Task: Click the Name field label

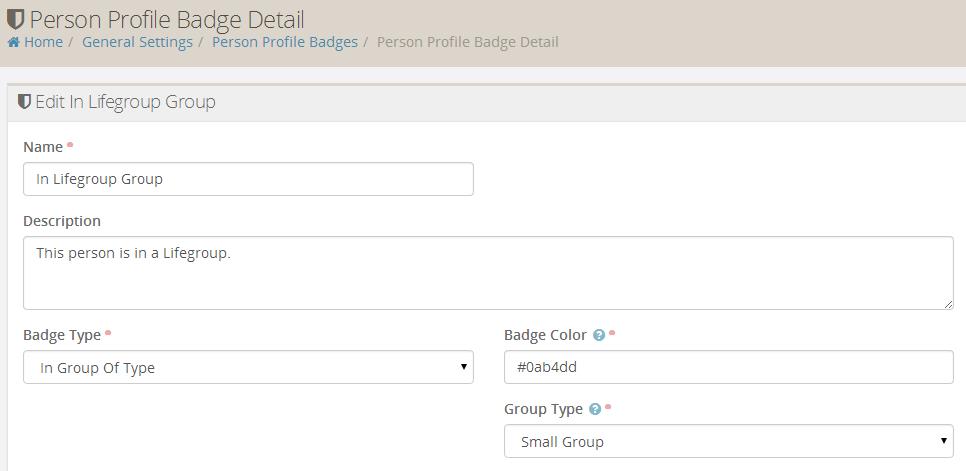Action: coord(43,147)
